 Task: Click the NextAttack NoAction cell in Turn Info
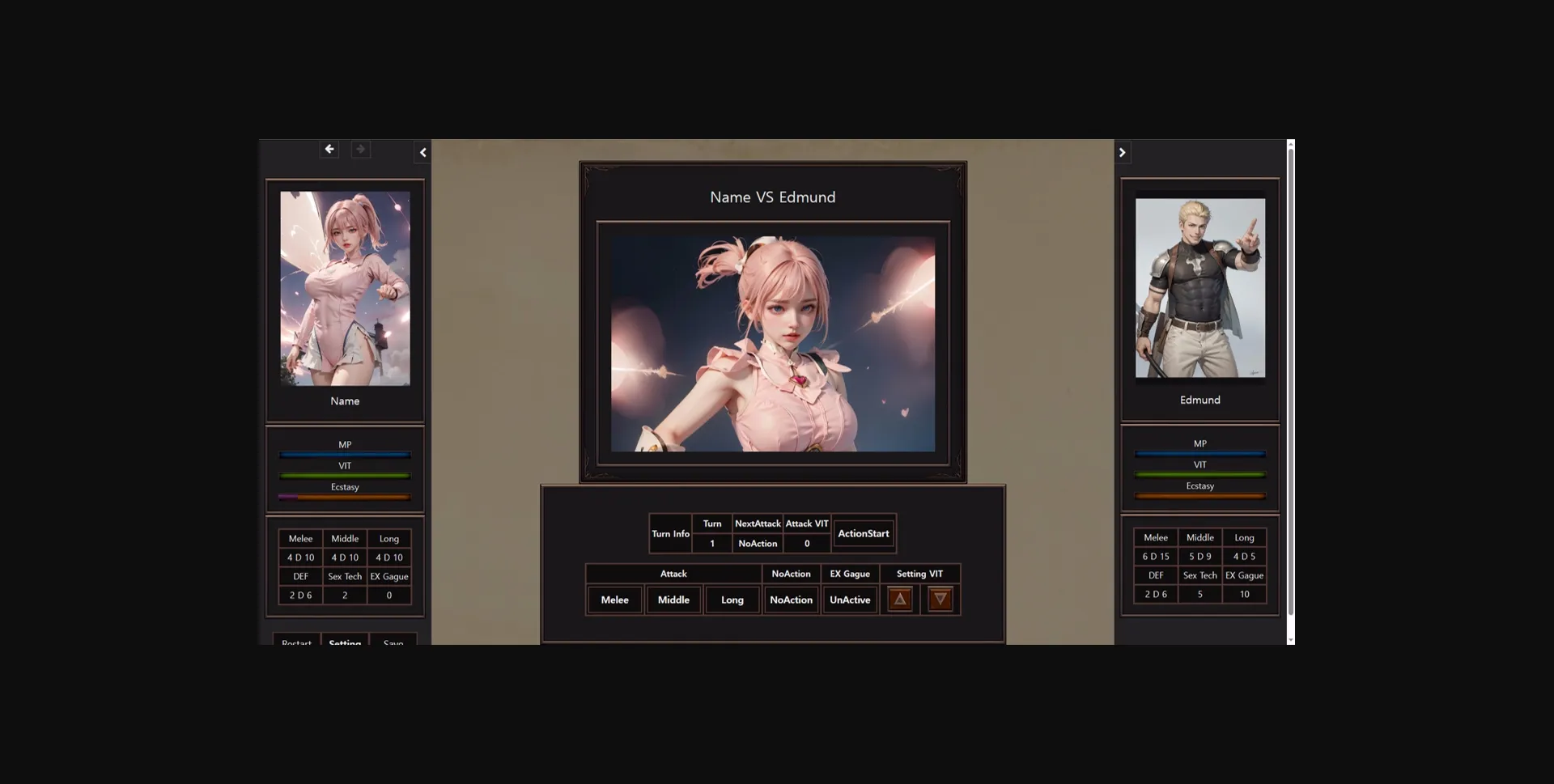pos(757,543)
